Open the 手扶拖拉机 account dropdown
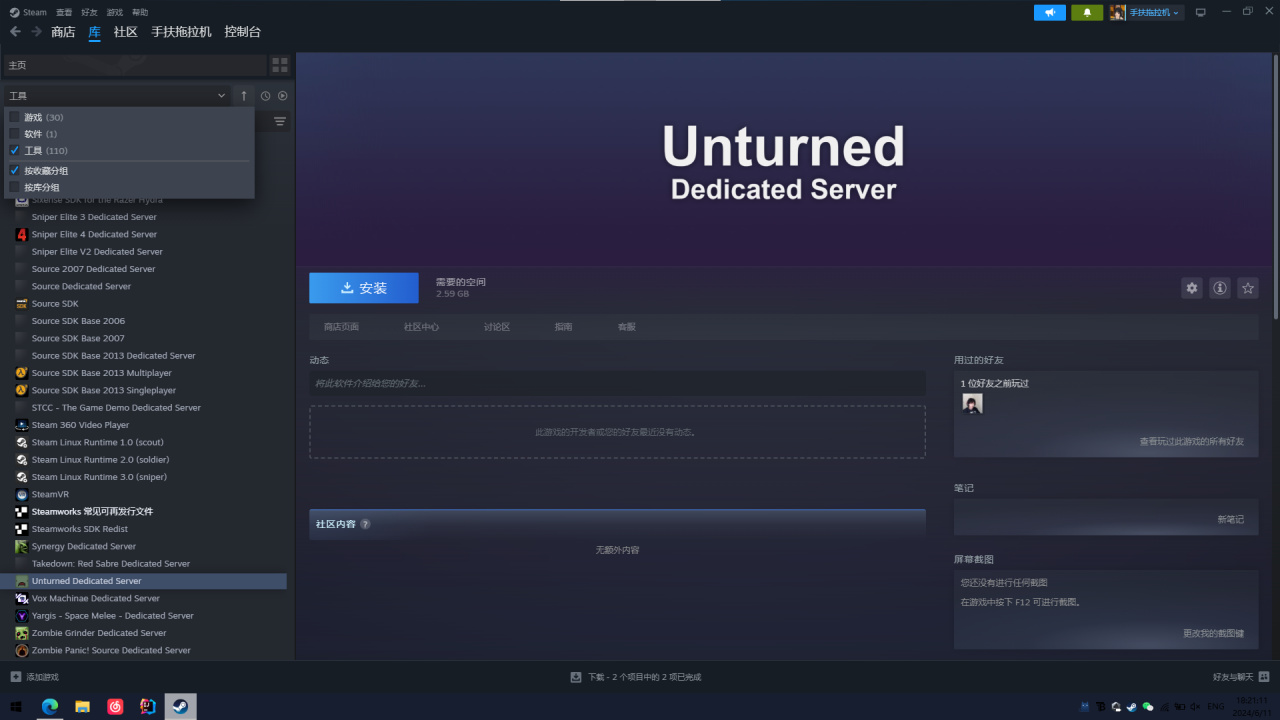 [1155, 12]
